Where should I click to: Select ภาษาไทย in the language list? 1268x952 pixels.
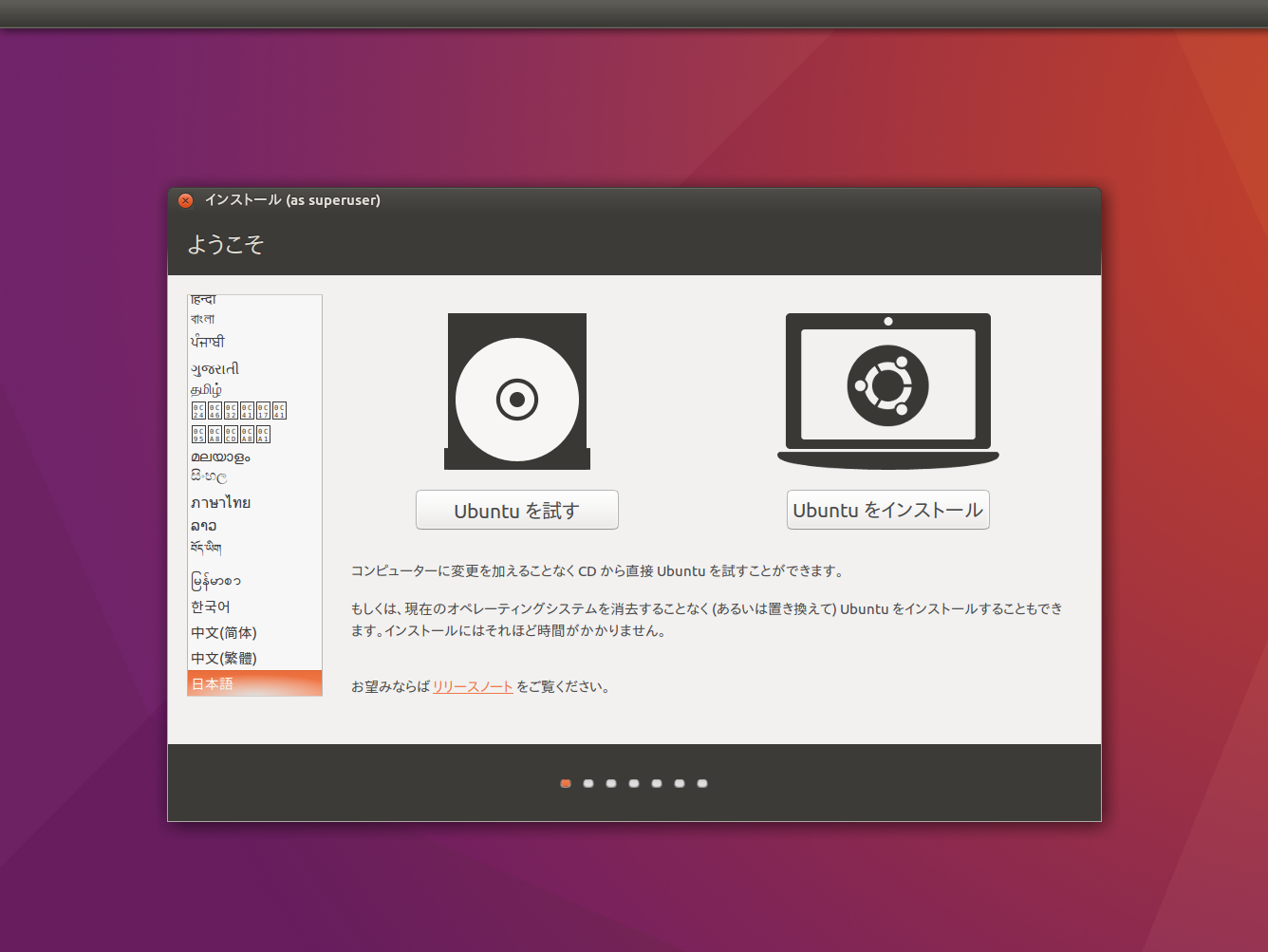[254, 502]
